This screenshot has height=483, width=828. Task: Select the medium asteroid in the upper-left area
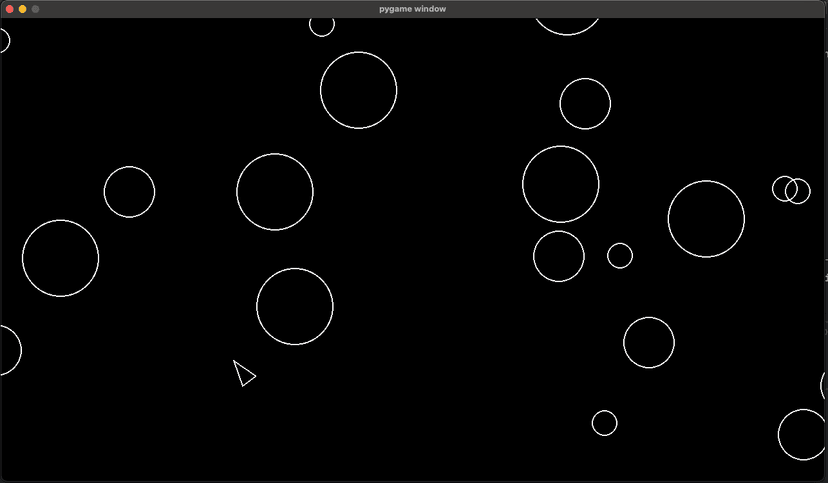(x=129, y=192)
